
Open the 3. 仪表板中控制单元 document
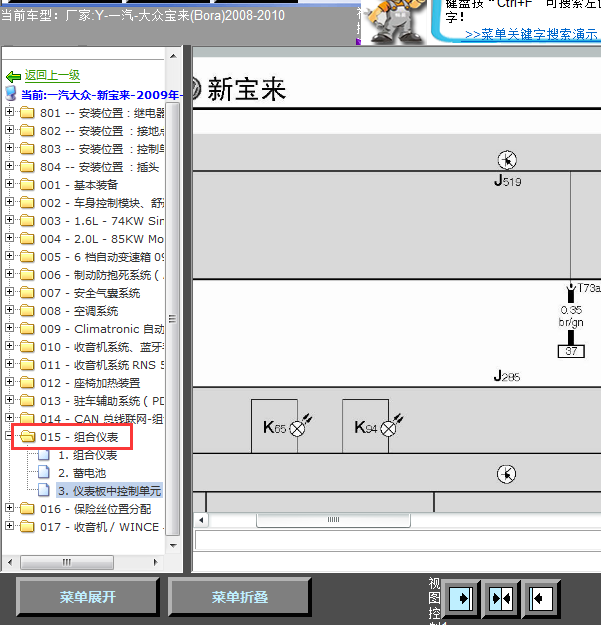[x=110, y=491]
